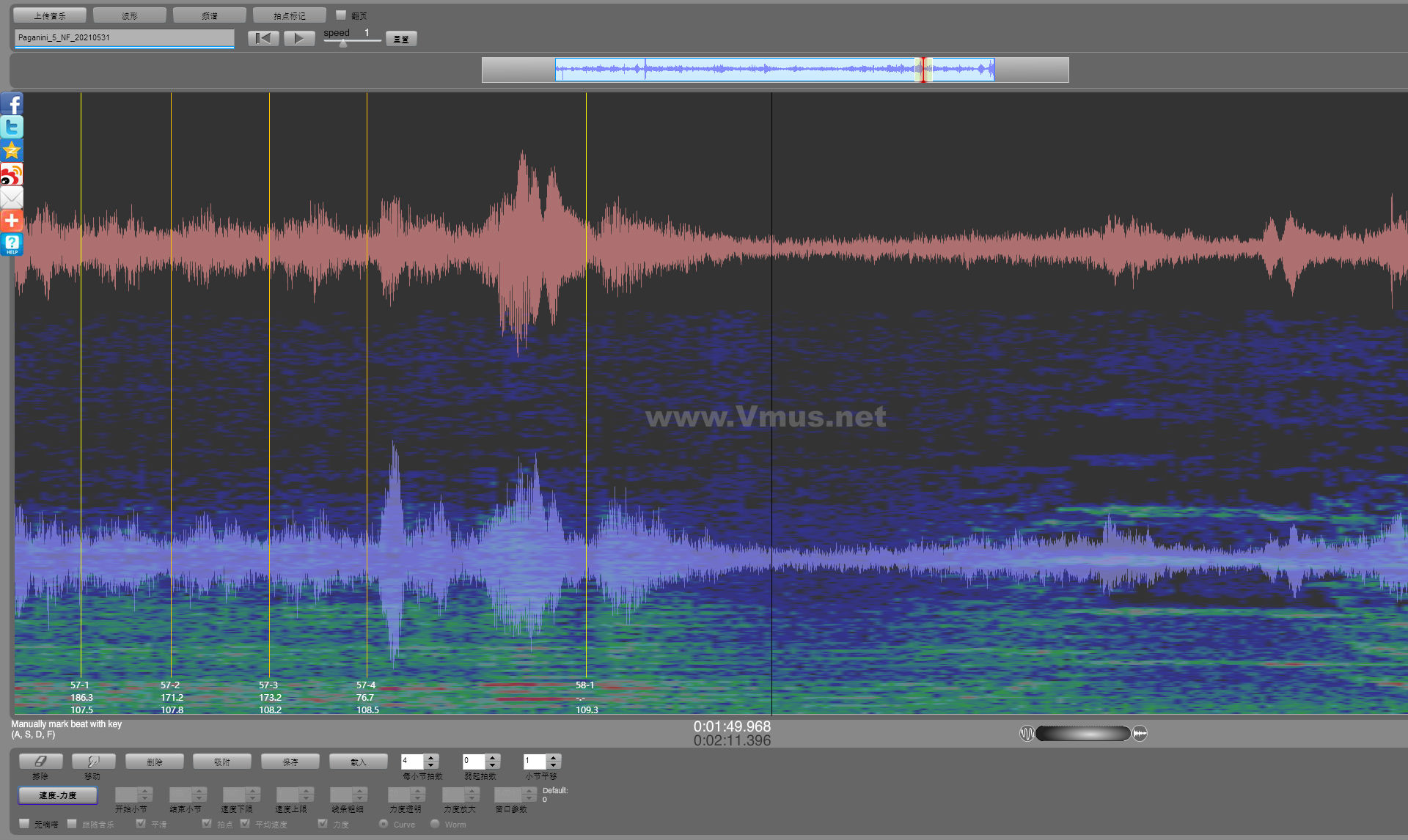This screenshot has height=840, width=1408.
Task: Click the 上传音乐 upload music button
Action: [50, 15]
